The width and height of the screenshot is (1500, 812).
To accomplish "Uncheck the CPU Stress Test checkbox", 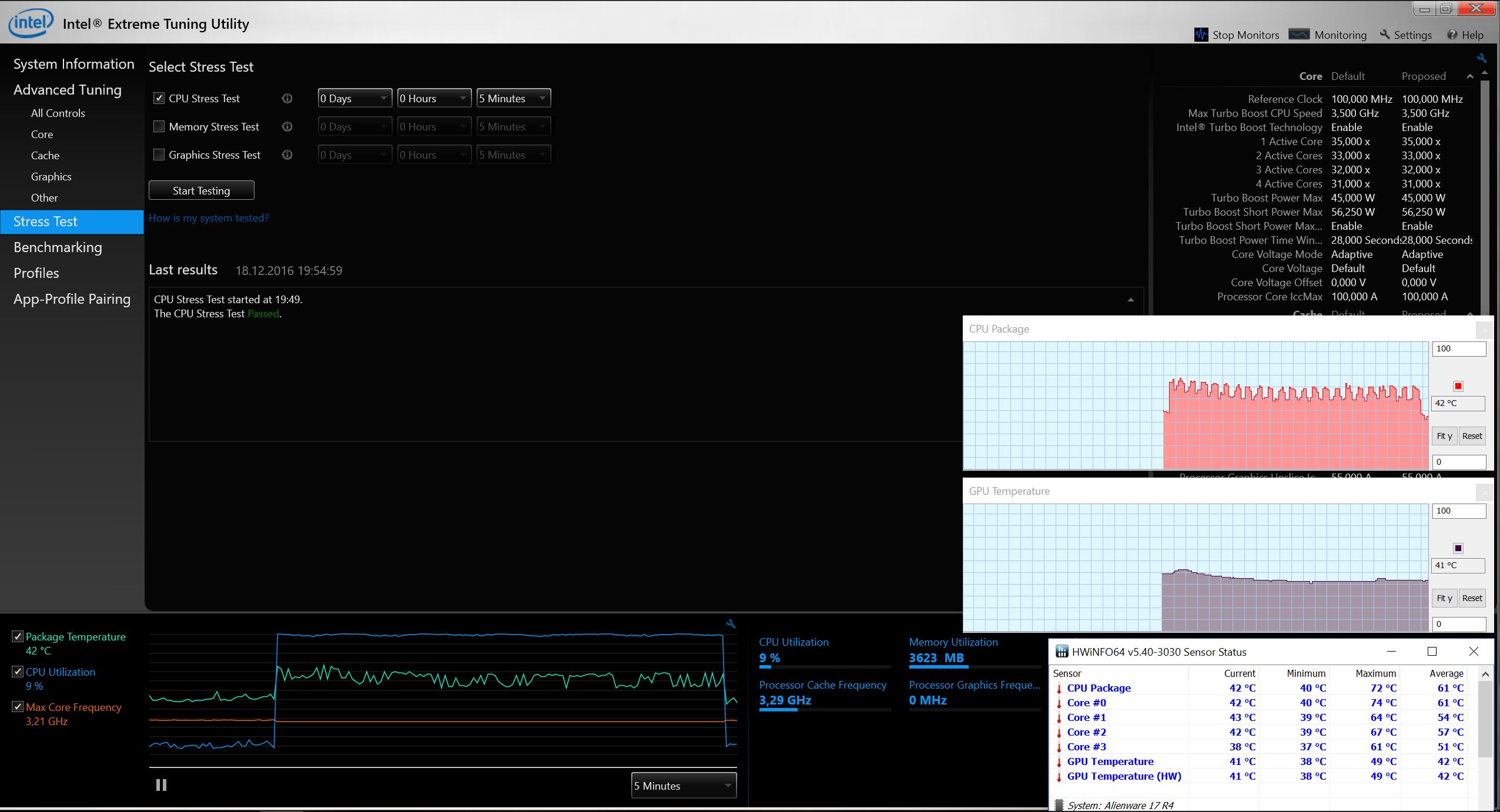I will (159, 98).
